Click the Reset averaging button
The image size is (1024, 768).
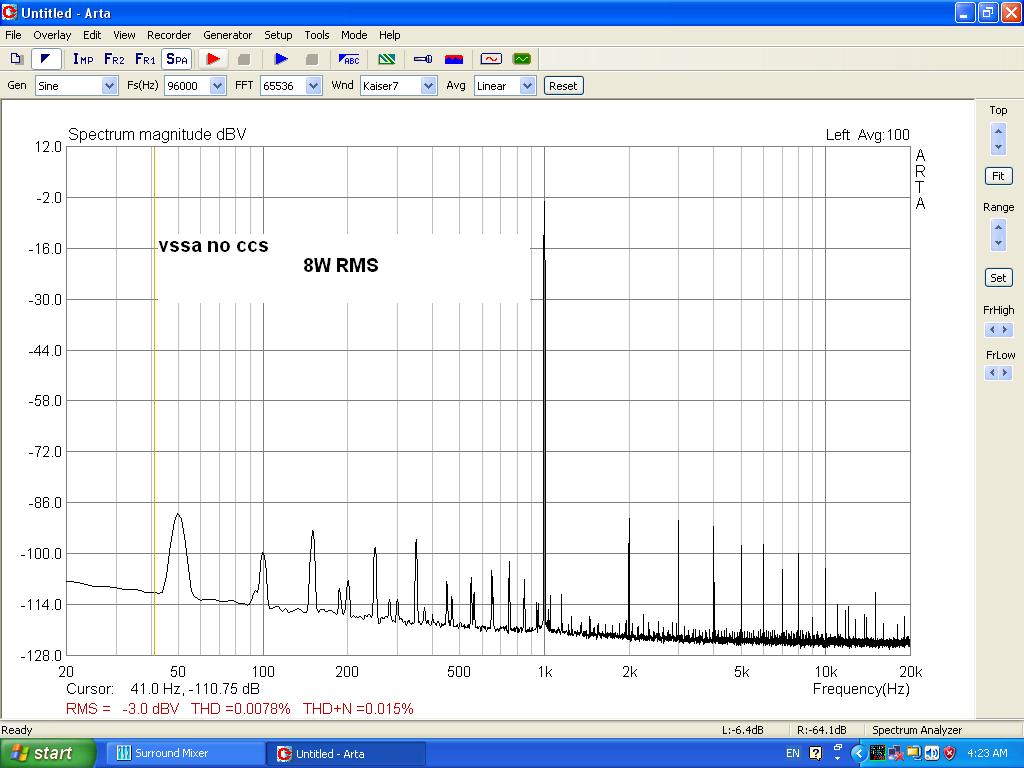(563, 86)
